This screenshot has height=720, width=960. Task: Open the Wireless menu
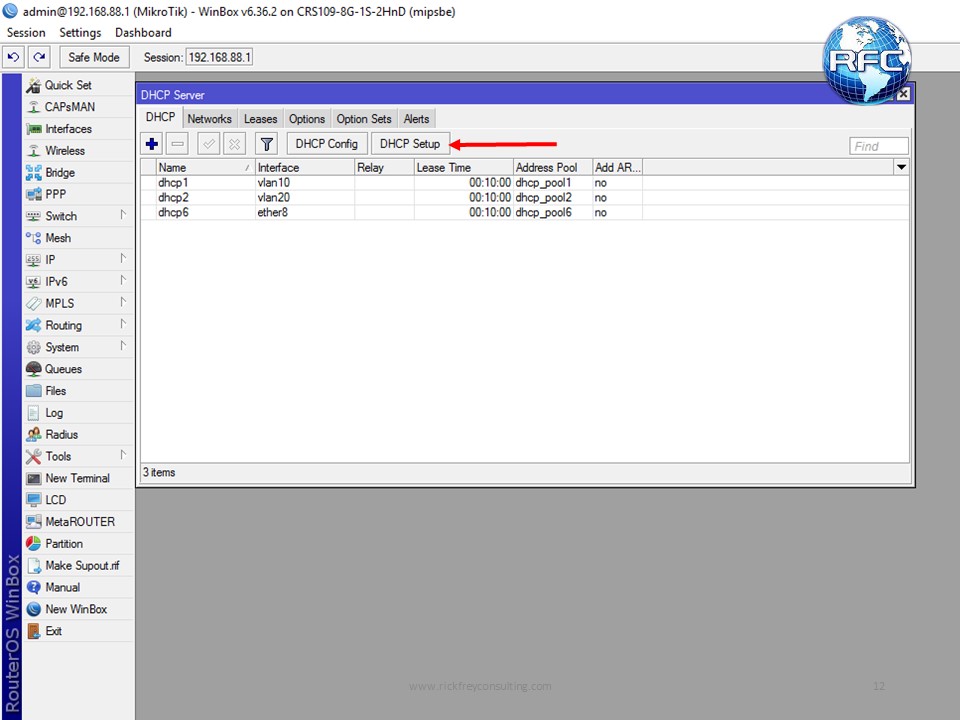point(78,151)
